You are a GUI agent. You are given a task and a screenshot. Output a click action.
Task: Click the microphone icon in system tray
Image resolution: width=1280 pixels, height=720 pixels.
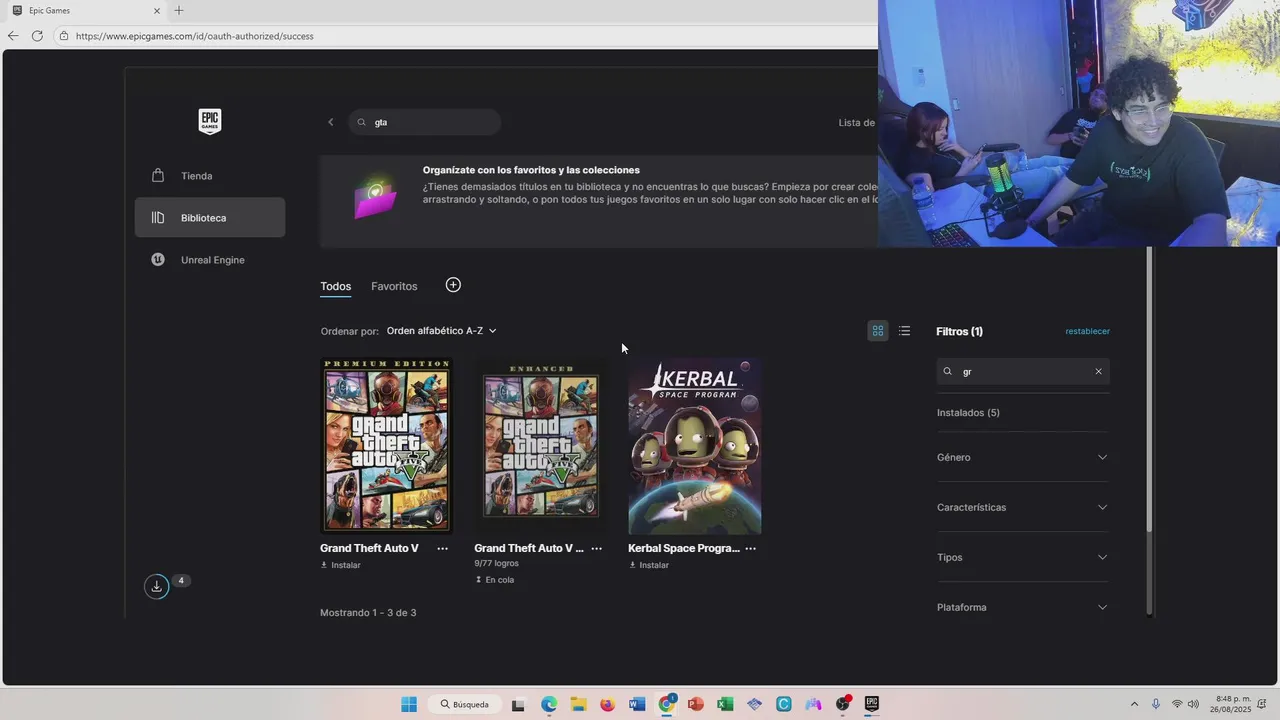(x=1156, y=704)
